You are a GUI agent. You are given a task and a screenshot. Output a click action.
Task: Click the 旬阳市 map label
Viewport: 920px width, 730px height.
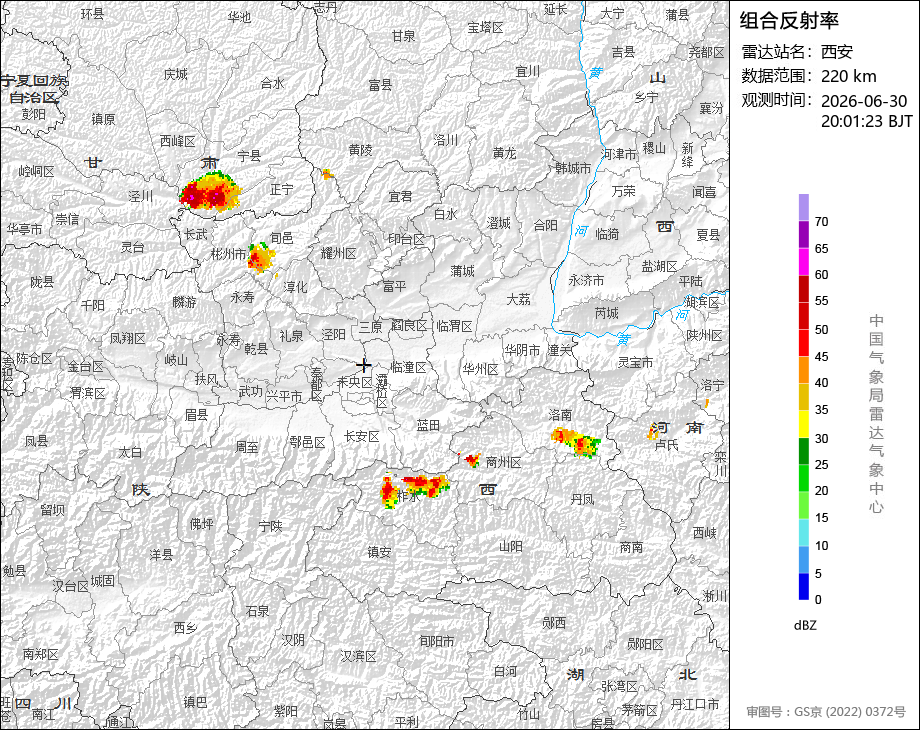(437, 641)
